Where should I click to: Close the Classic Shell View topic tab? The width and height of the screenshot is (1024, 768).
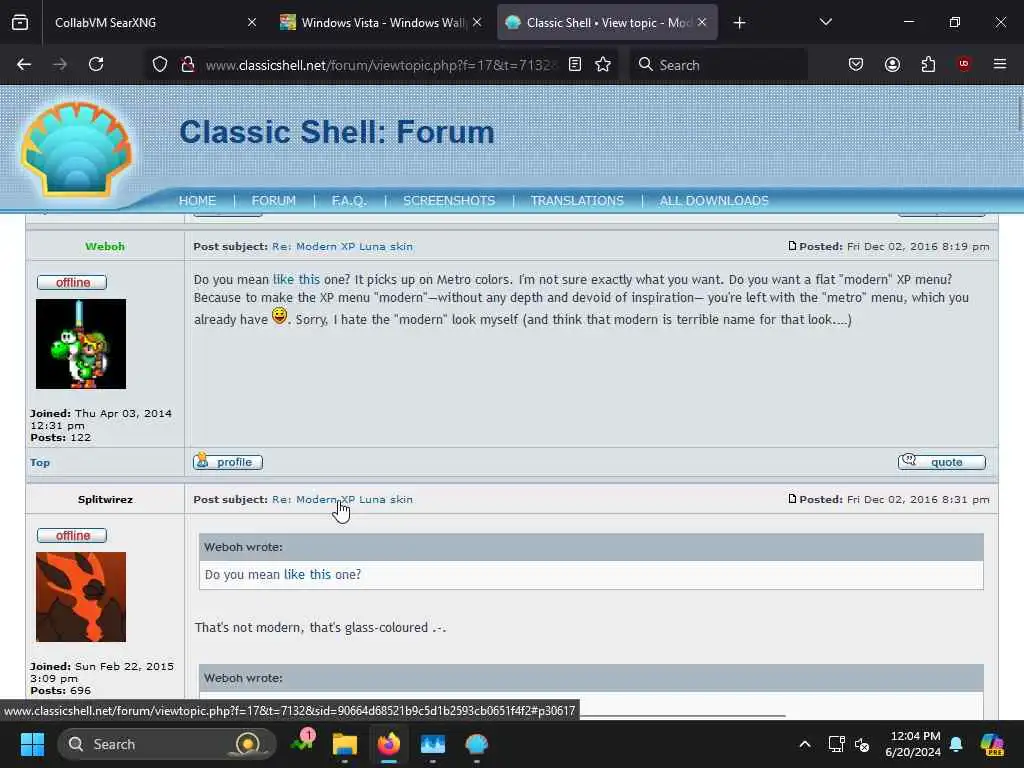[702, 22]
